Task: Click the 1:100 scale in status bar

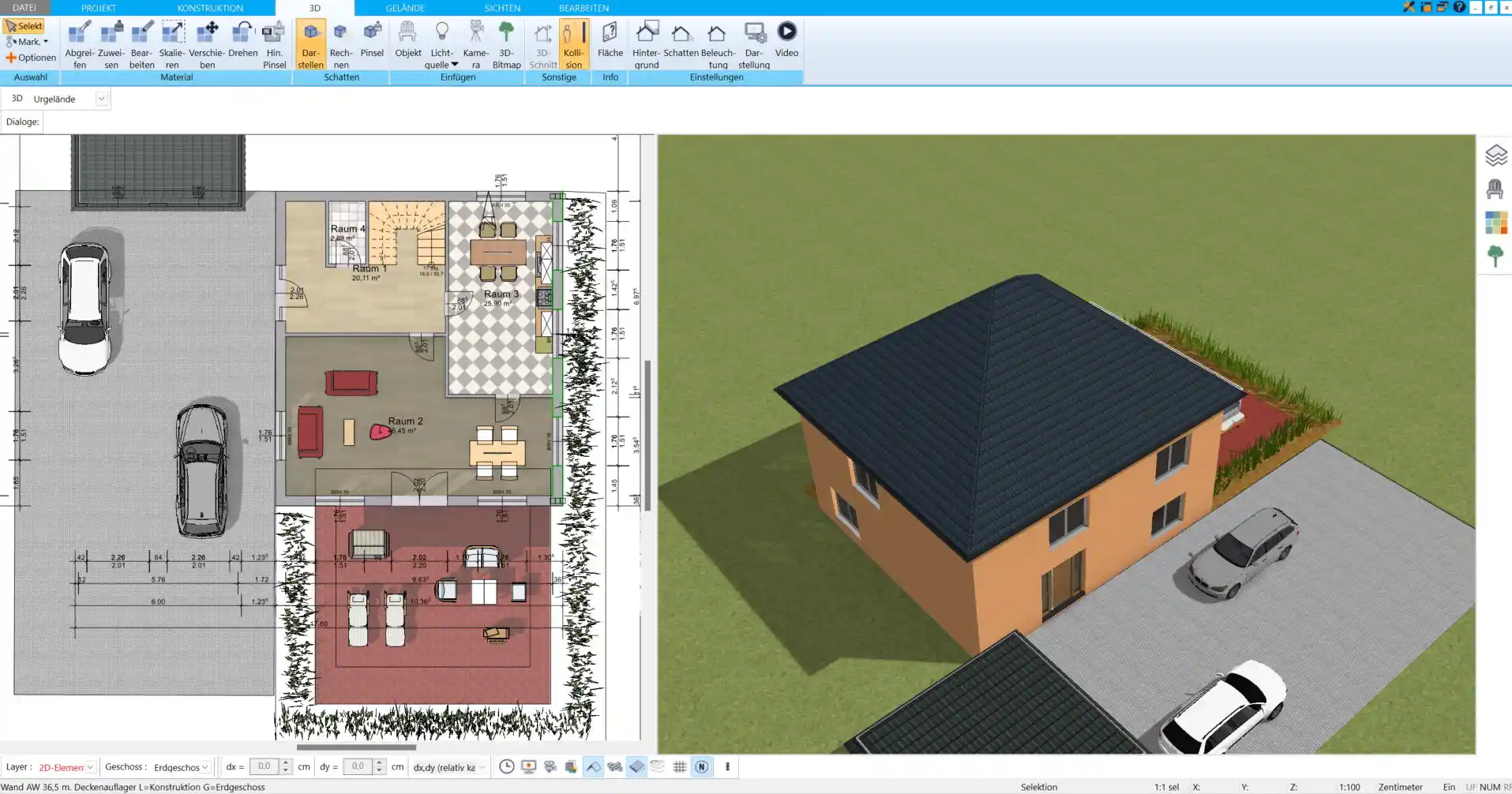Action: click(x=1349, y=787)
